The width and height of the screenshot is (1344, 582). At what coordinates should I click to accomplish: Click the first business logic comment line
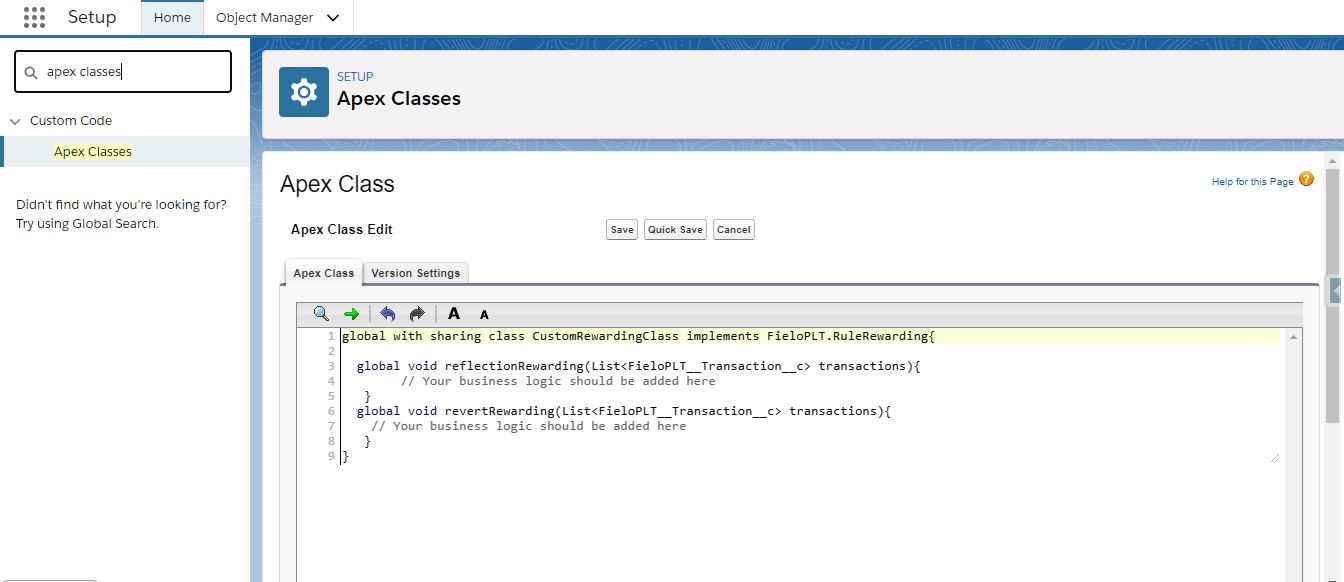tap(558, 381)
